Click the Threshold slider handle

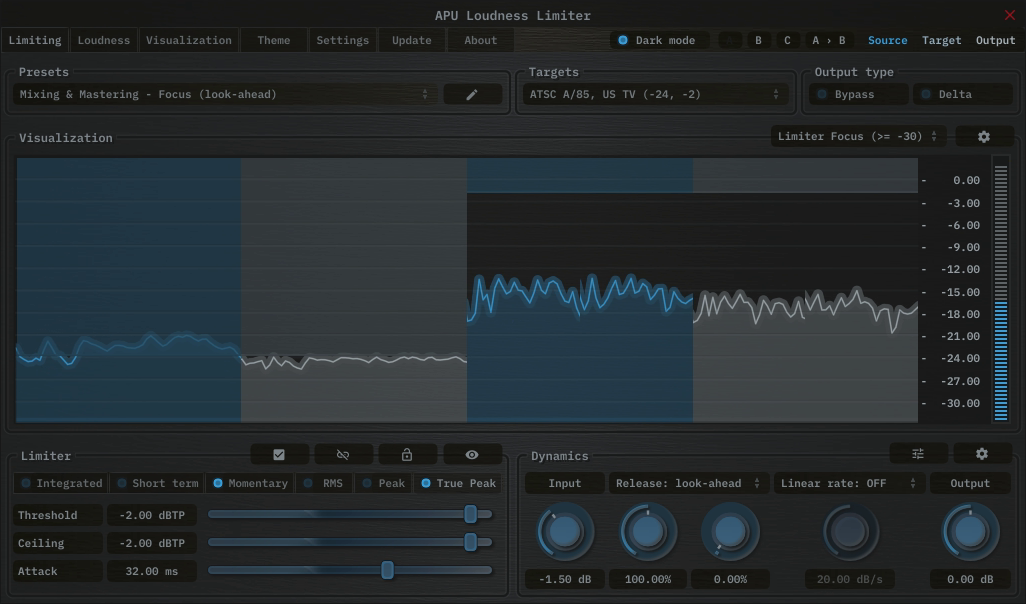471,514
